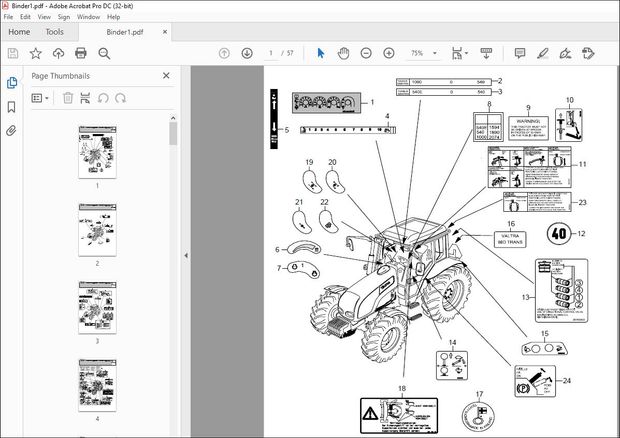Screen dimensions: 620x438
Task: Print the document using printer icon
Action: coord(81,53)
